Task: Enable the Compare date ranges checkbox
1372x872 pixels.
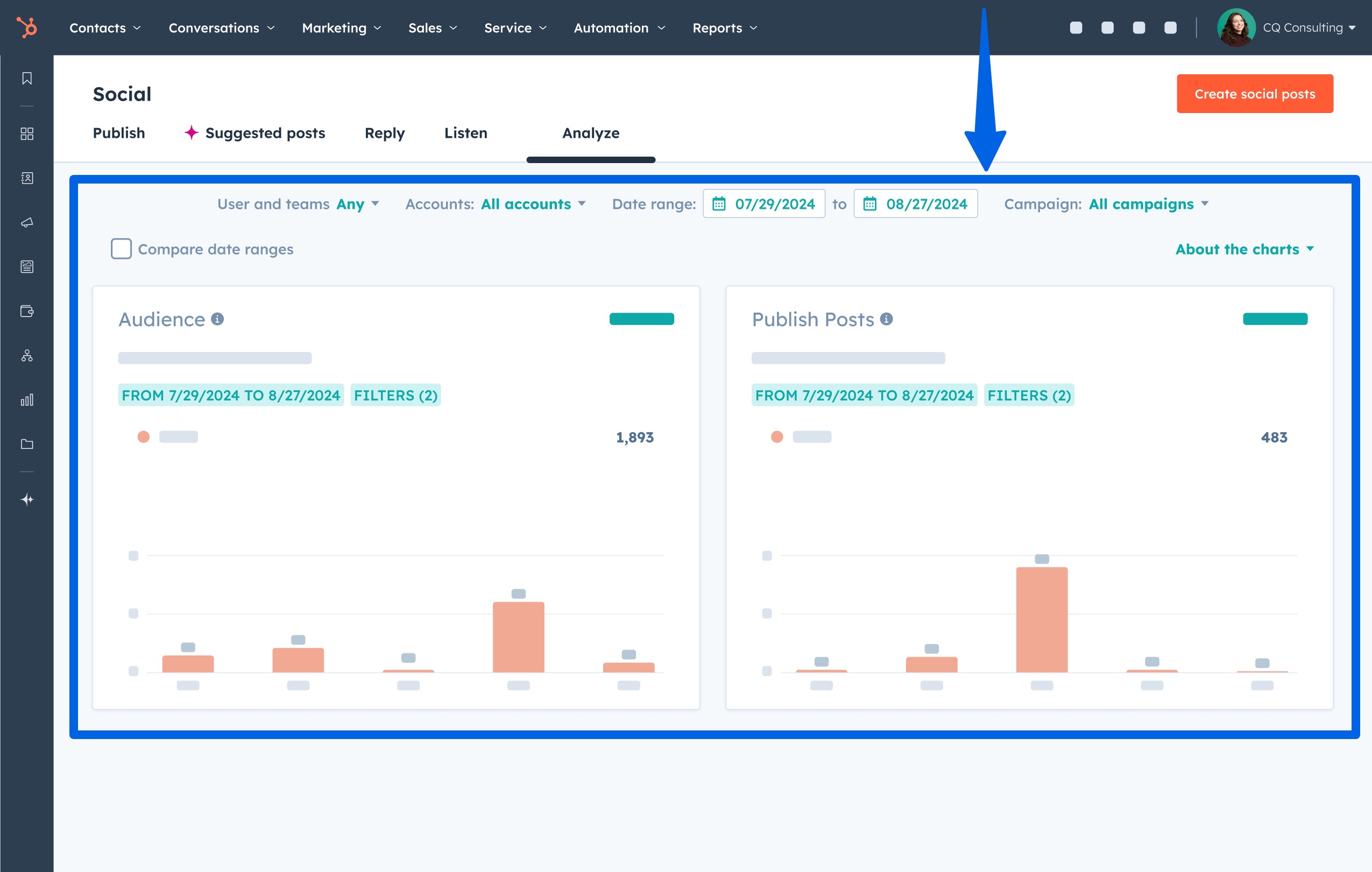Action: [121, 249]
